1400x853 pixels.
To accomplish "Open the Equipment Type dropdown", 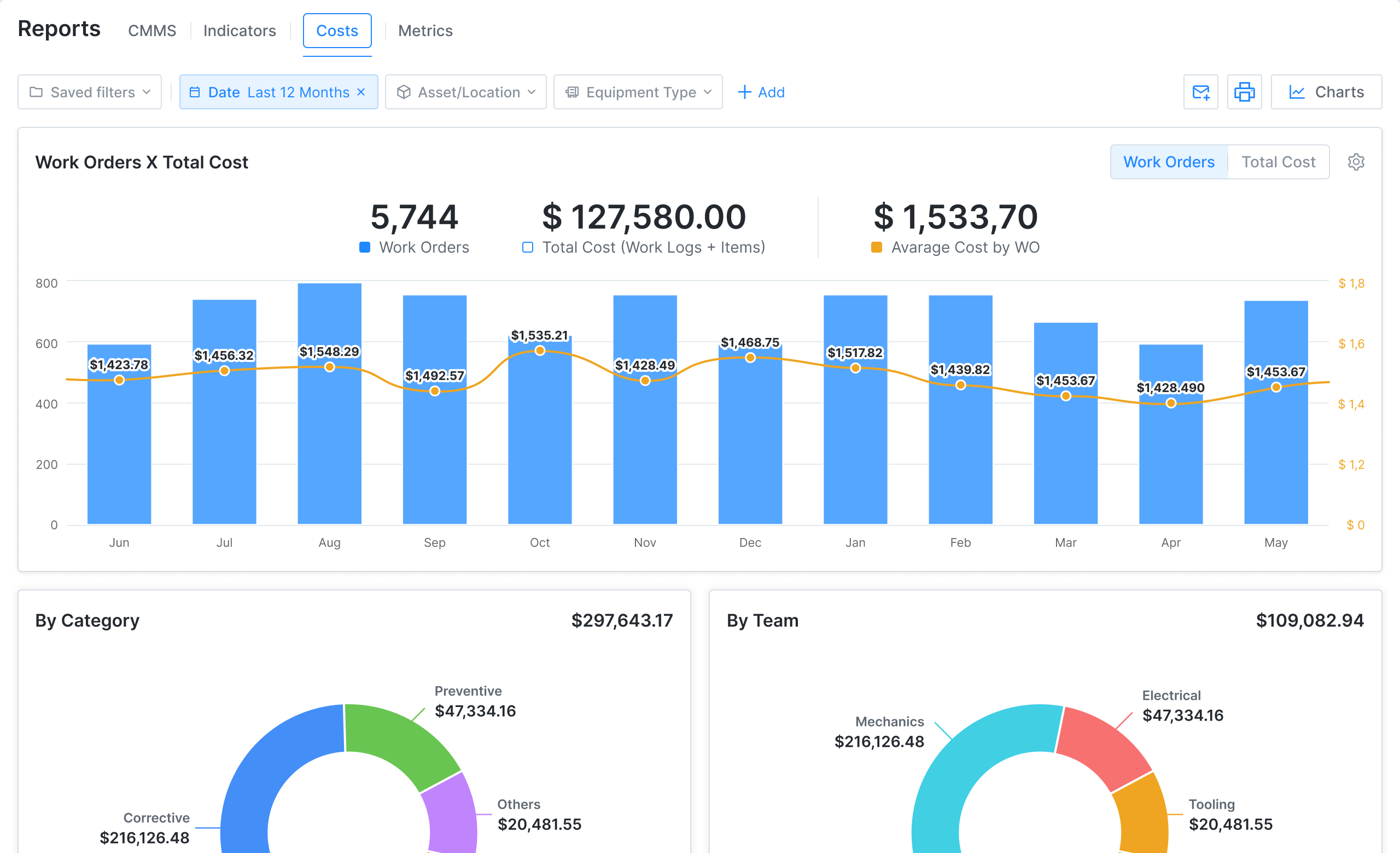I will pos(708,92).
